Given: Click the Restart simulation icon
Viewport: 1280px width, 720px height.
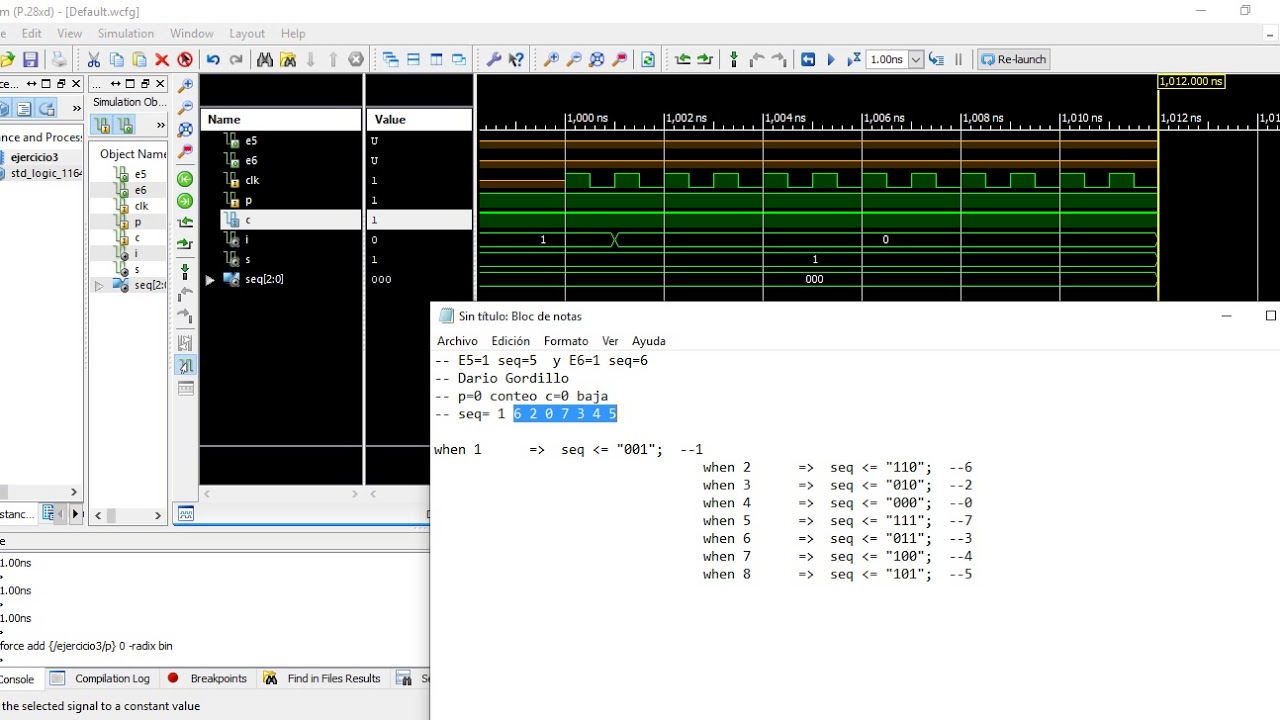Looking at the screenshot, I should point(808,60).
